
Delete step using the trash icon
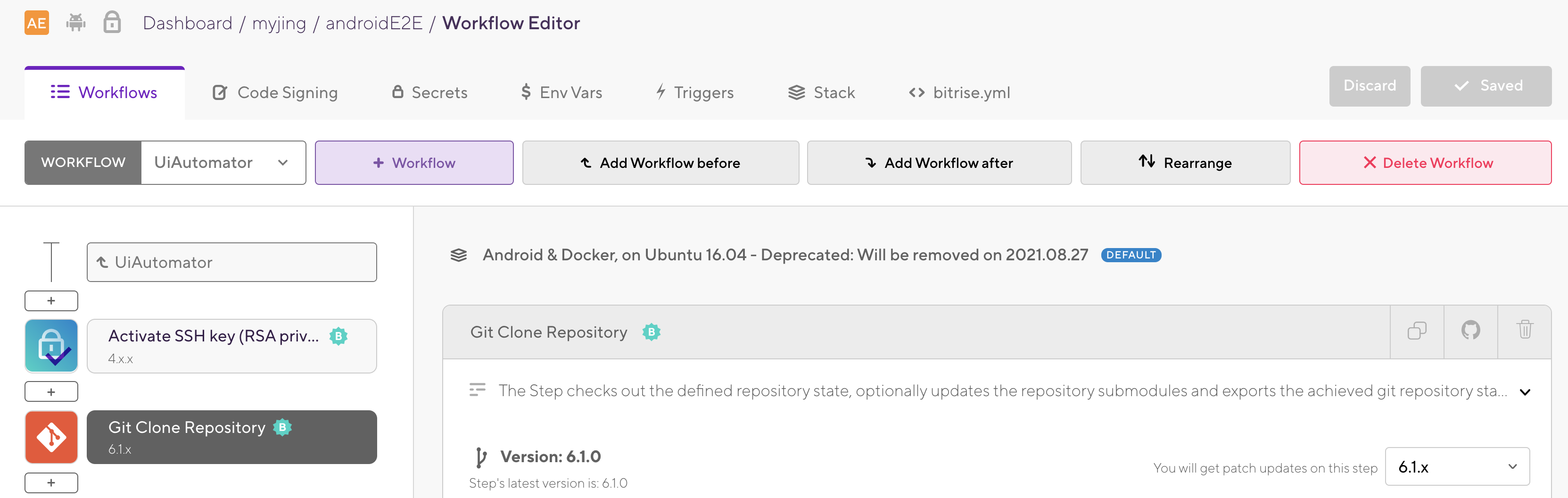[1524, 331]
